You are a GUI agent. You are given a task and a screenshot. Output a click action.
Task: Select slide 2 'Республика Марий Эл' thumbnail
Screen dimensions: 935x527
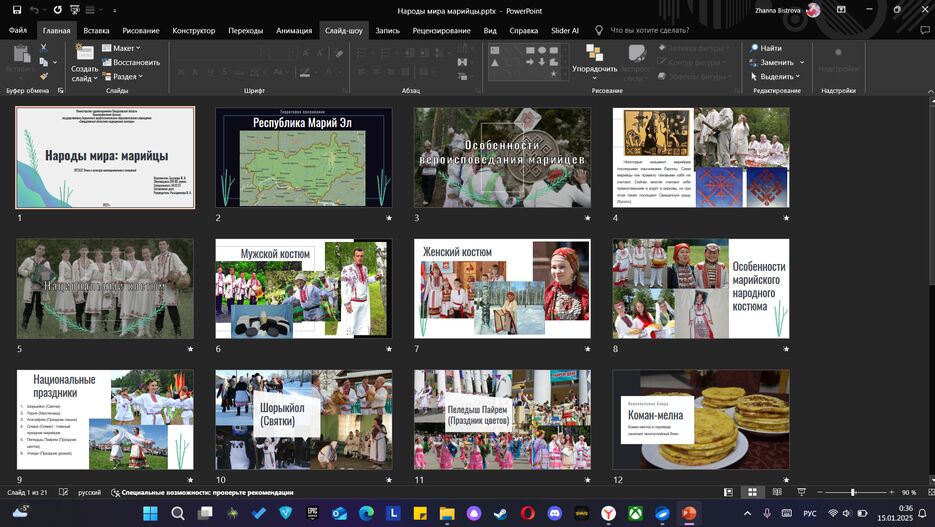[304, 157]
